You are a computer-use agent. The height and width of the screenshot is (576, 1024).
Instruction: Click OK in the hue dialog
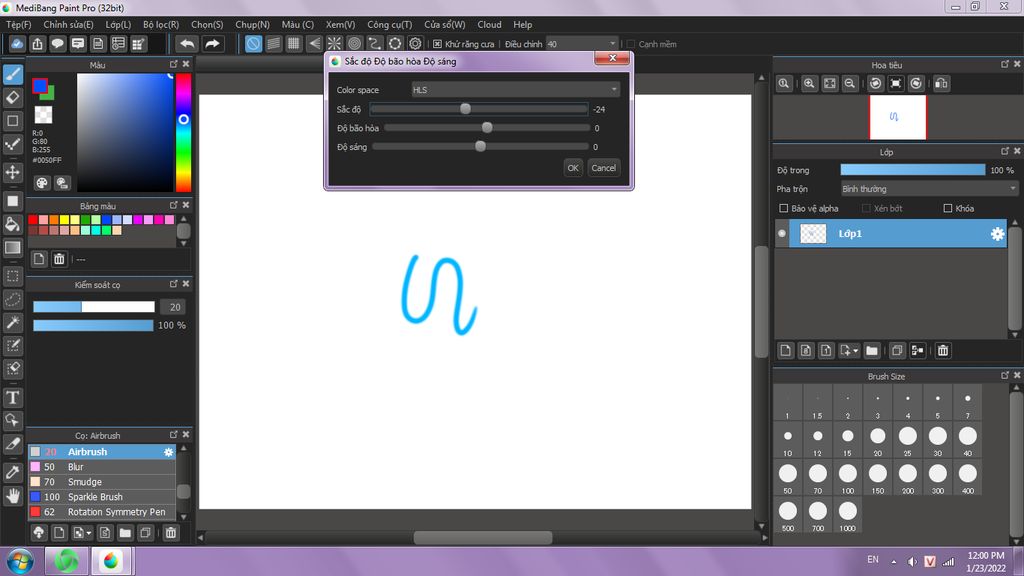pos(573,168)
